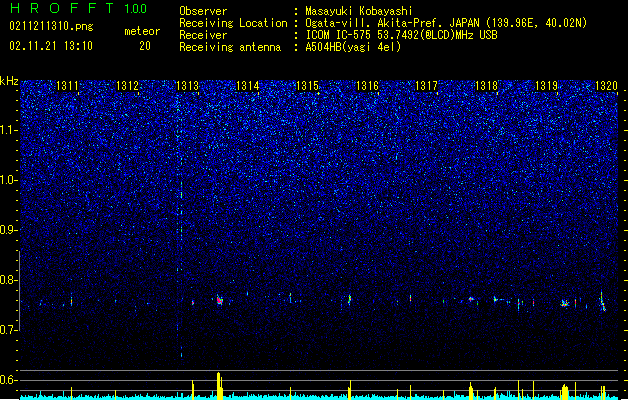Click the meteor label
The image size is (629, 400).
pyautogui.click(x=142, y=31)
